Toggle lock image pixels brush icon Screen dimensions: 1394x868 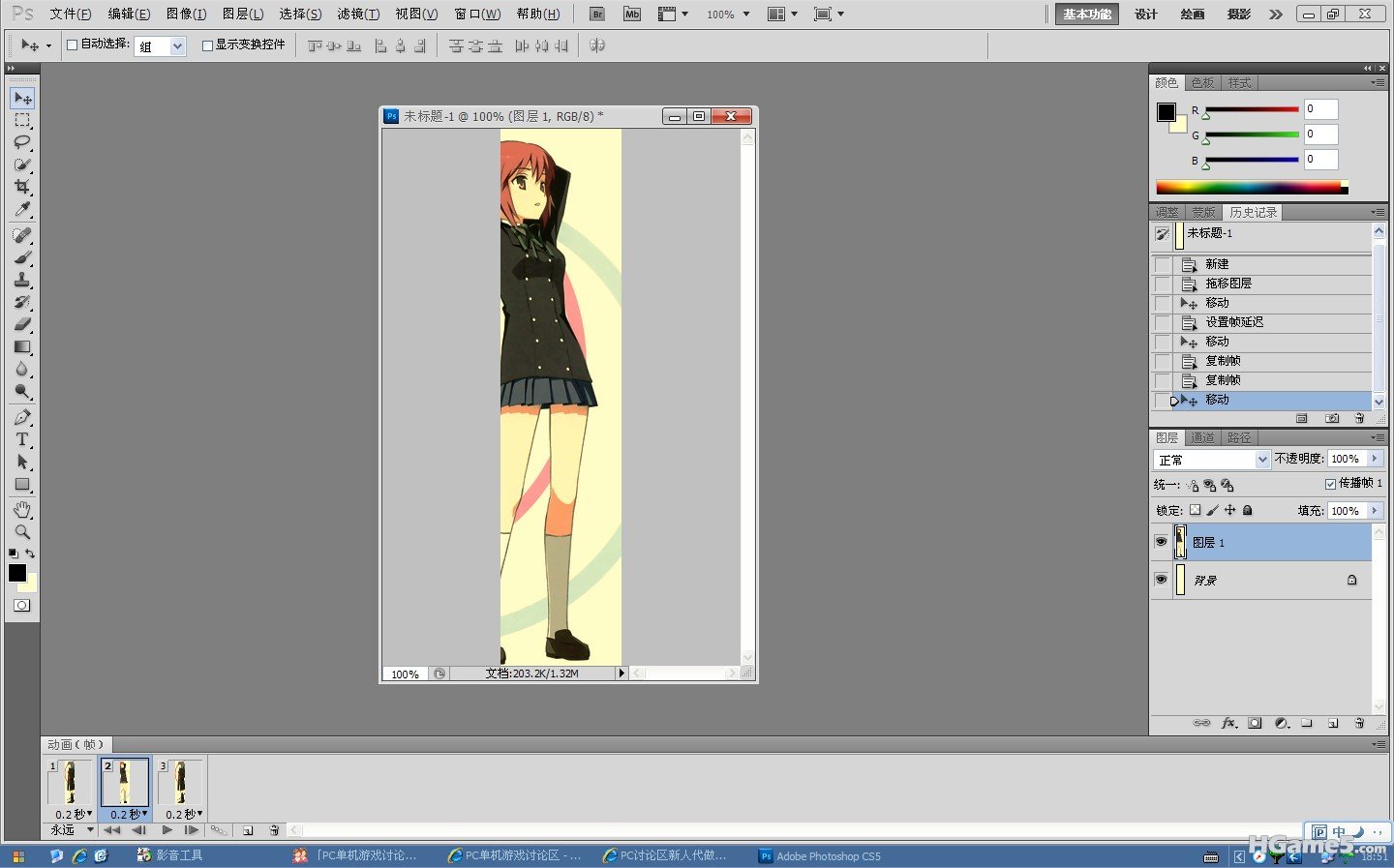(x=1213, y=510)
